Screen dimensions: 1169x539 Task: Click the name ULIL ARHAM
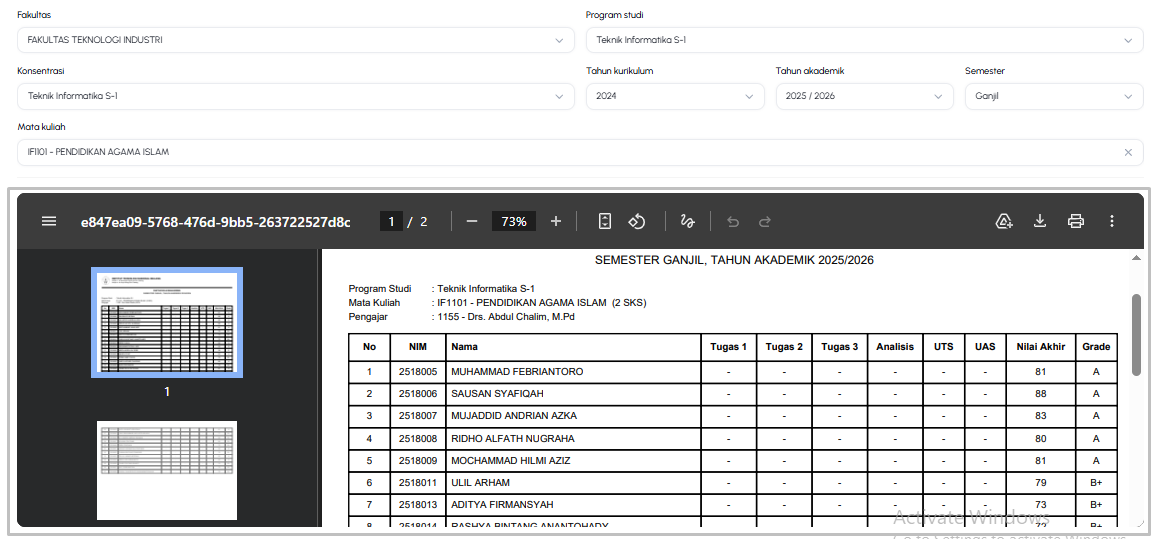(480, 483)
